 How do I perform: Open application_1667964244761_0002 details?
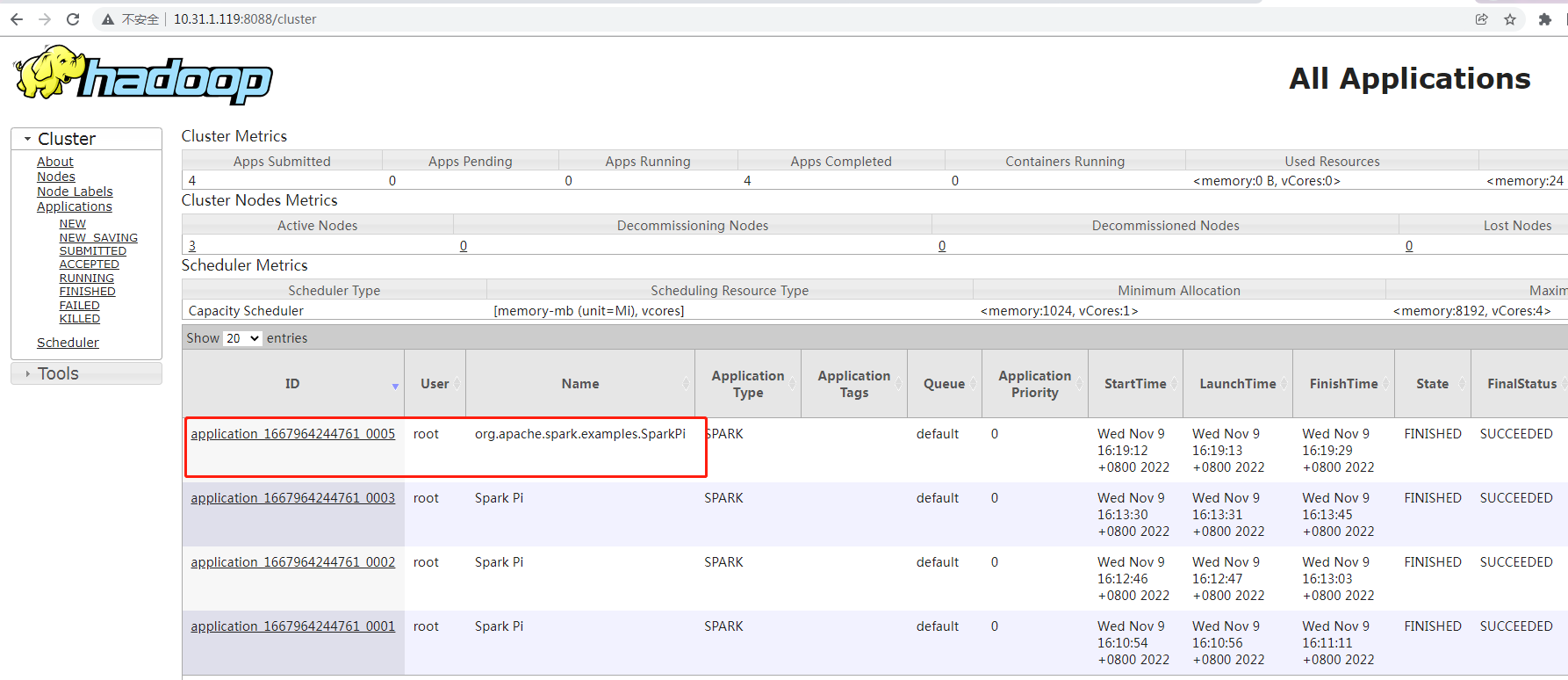[x=293, y=562]
